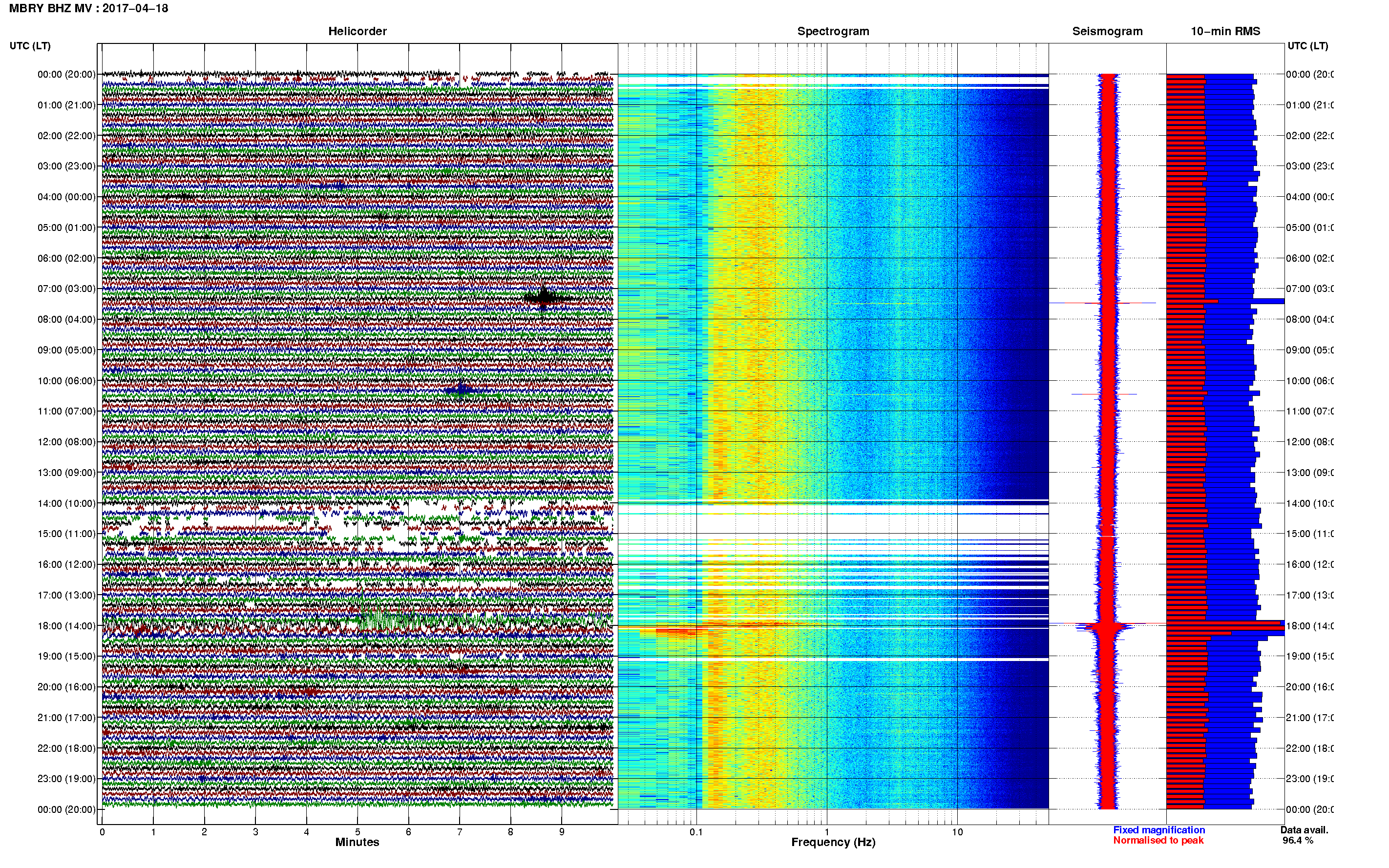Image resolution: width=1389 pixels, height=868 pixels.
Task: Click the left 00:00 (20:00) label at the top of the axis
Action: coord(66,74)
